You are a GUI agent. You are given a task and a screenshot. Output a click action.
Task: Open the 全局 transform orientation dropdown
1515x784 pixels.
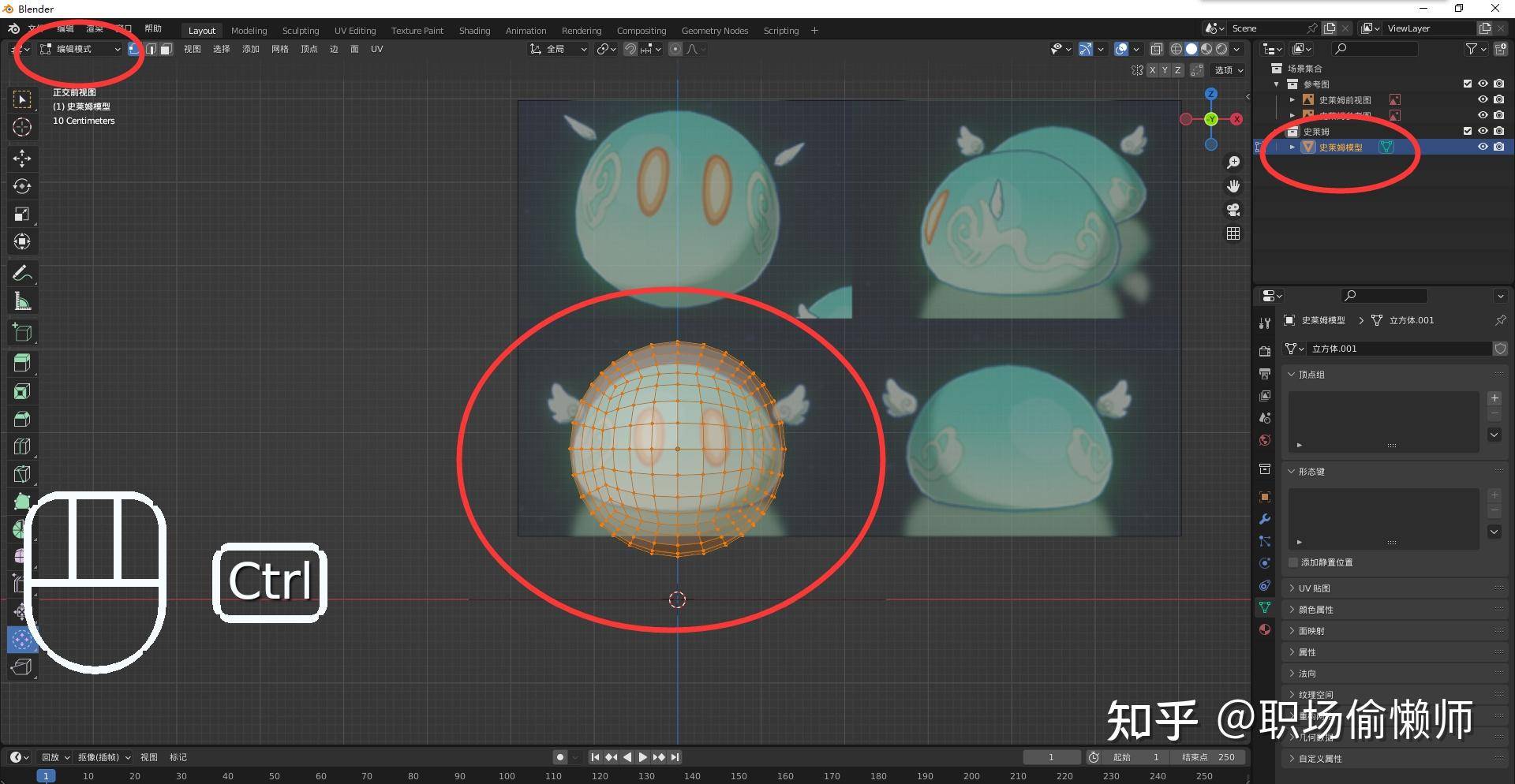tap(559, 49)
